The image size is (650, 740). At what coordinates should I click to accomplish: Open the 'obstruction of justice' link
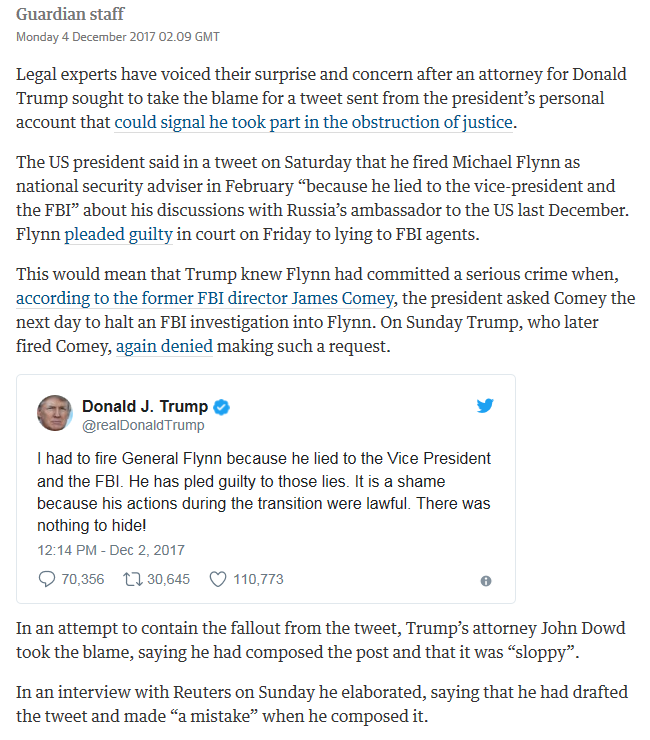tap(313, 122)
